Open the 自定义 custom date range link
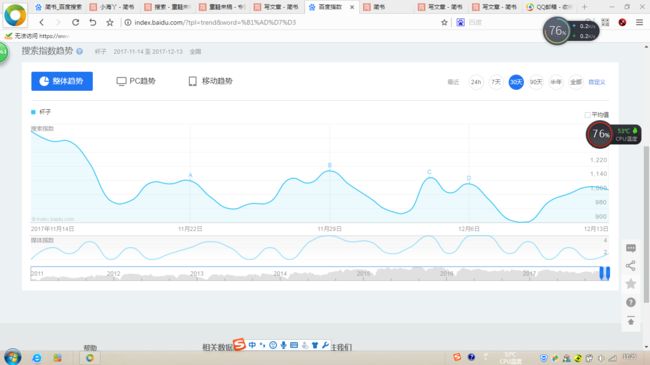 coord(597,82)
